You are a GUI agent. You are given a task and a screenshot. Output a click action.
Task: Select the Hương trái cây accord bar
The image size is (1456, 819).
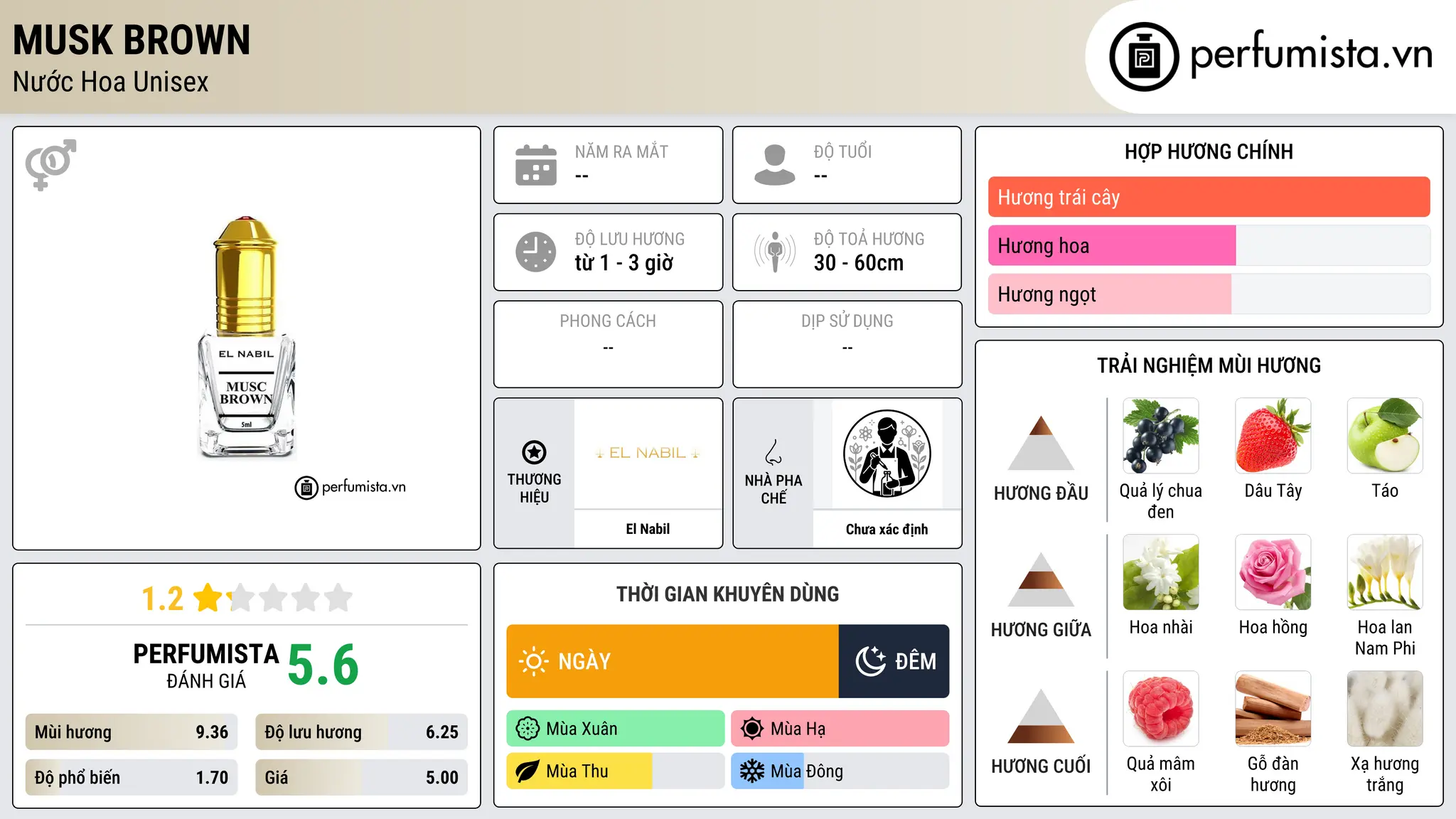point(1209,197)
